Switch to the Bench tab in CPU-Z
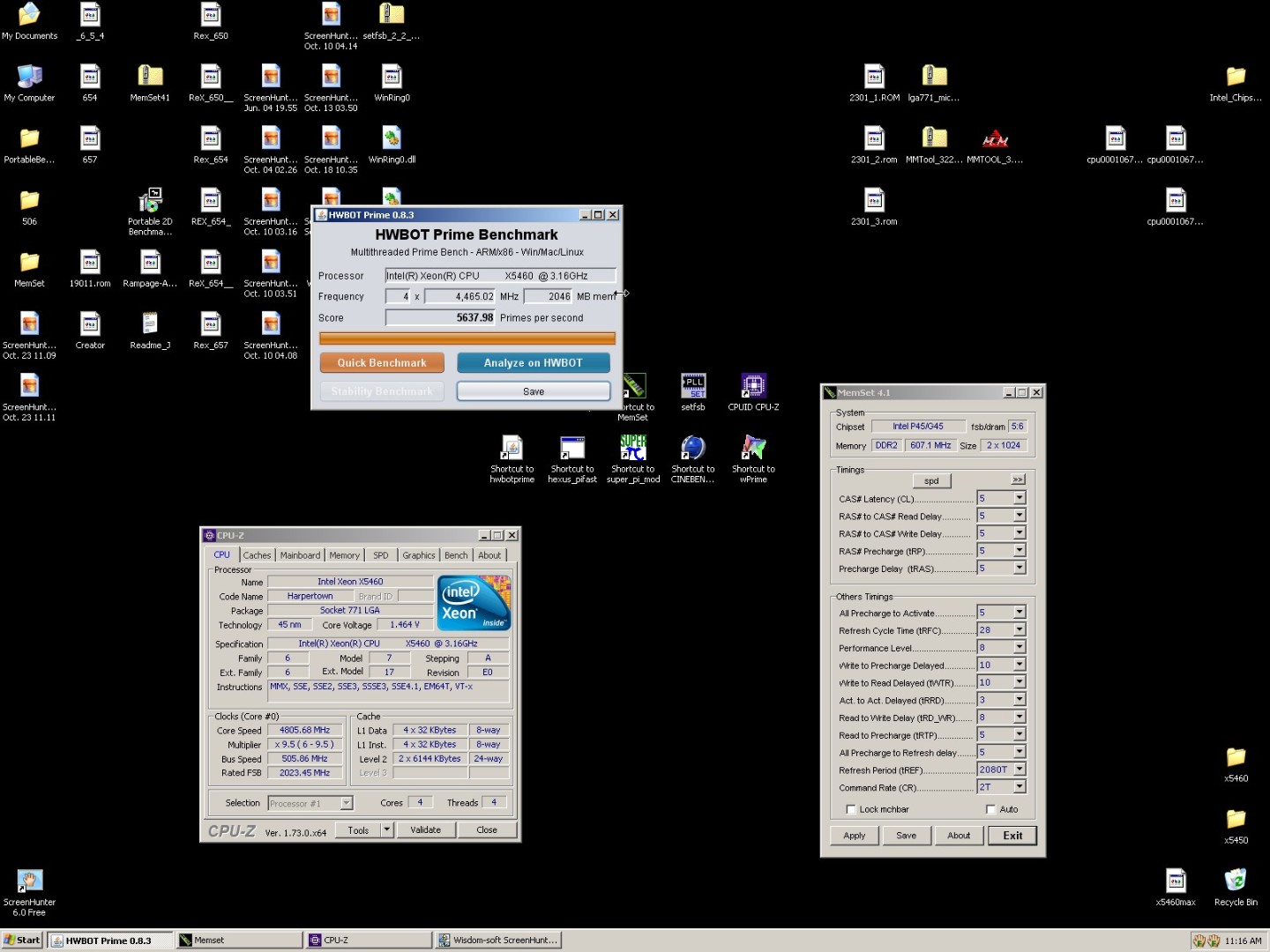Viewport: 1270px width, 952px height. pos(456,555)
